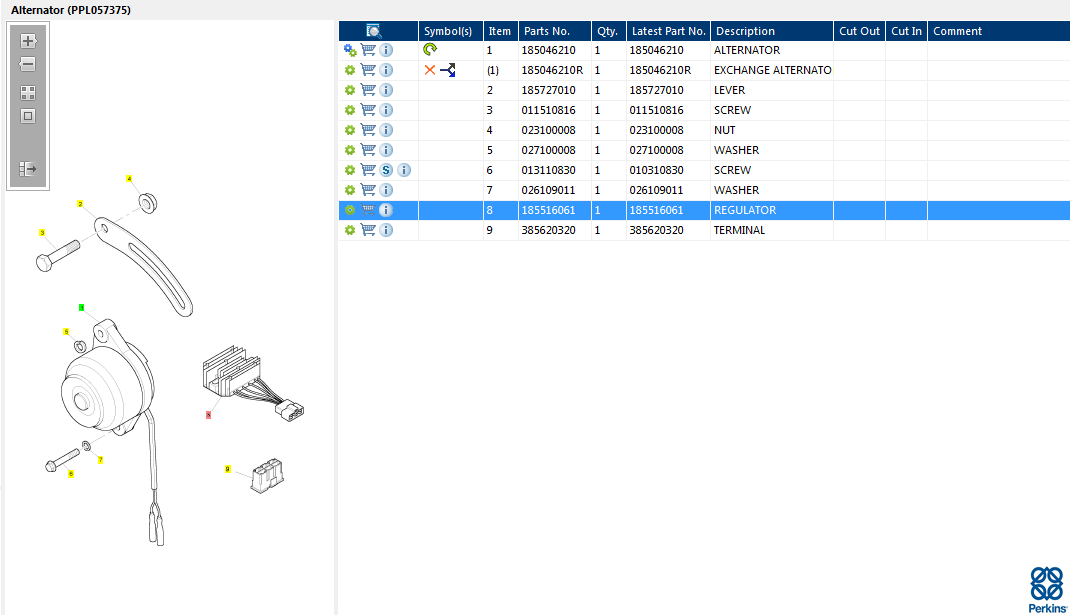Add EXCHANGE ALTERNATOR to cart
Image resolution: width=1070 pixels, height=615 pixels.
[368, 70]
